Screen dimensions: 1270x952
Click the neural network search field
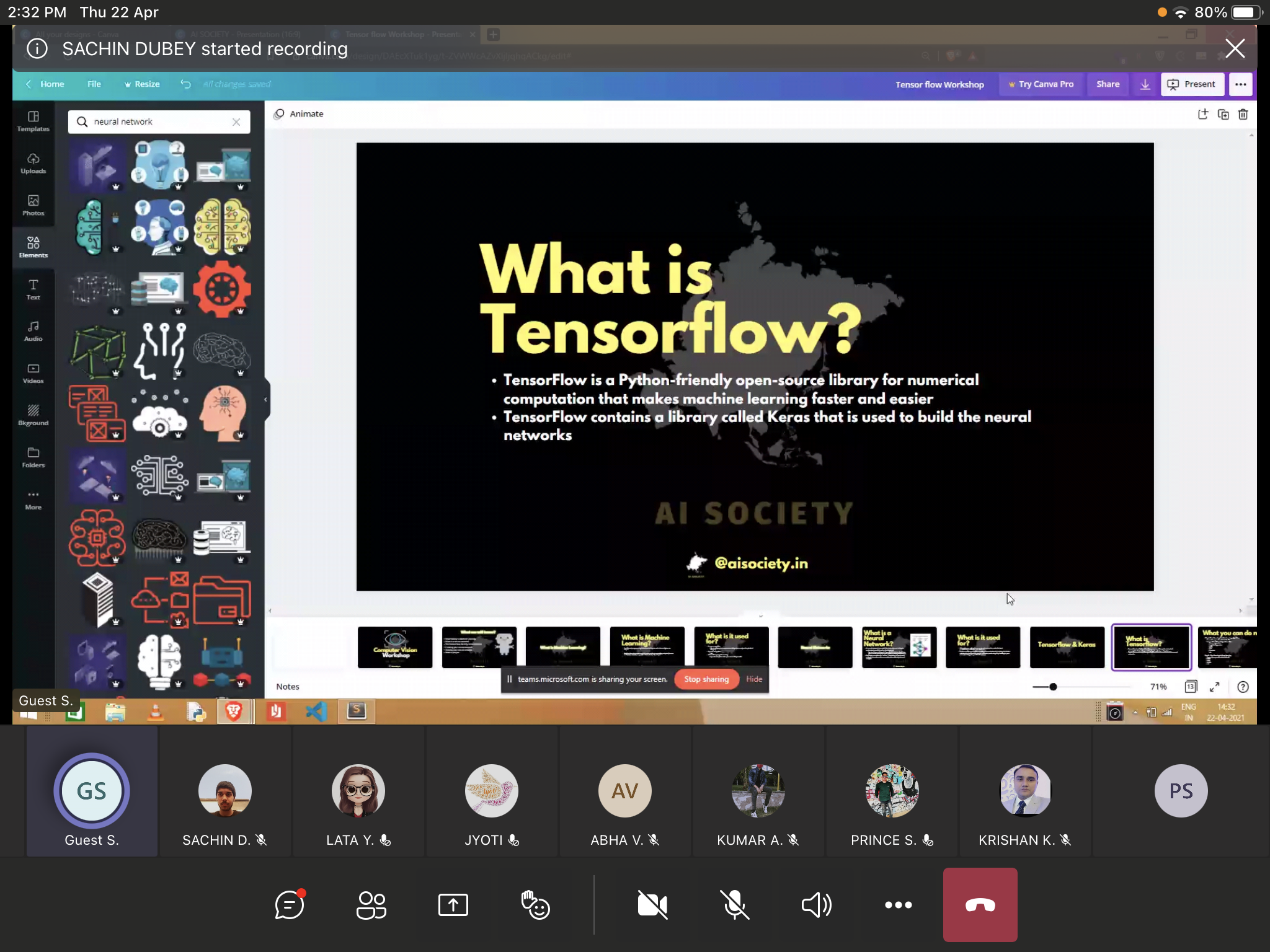[159, 122]
